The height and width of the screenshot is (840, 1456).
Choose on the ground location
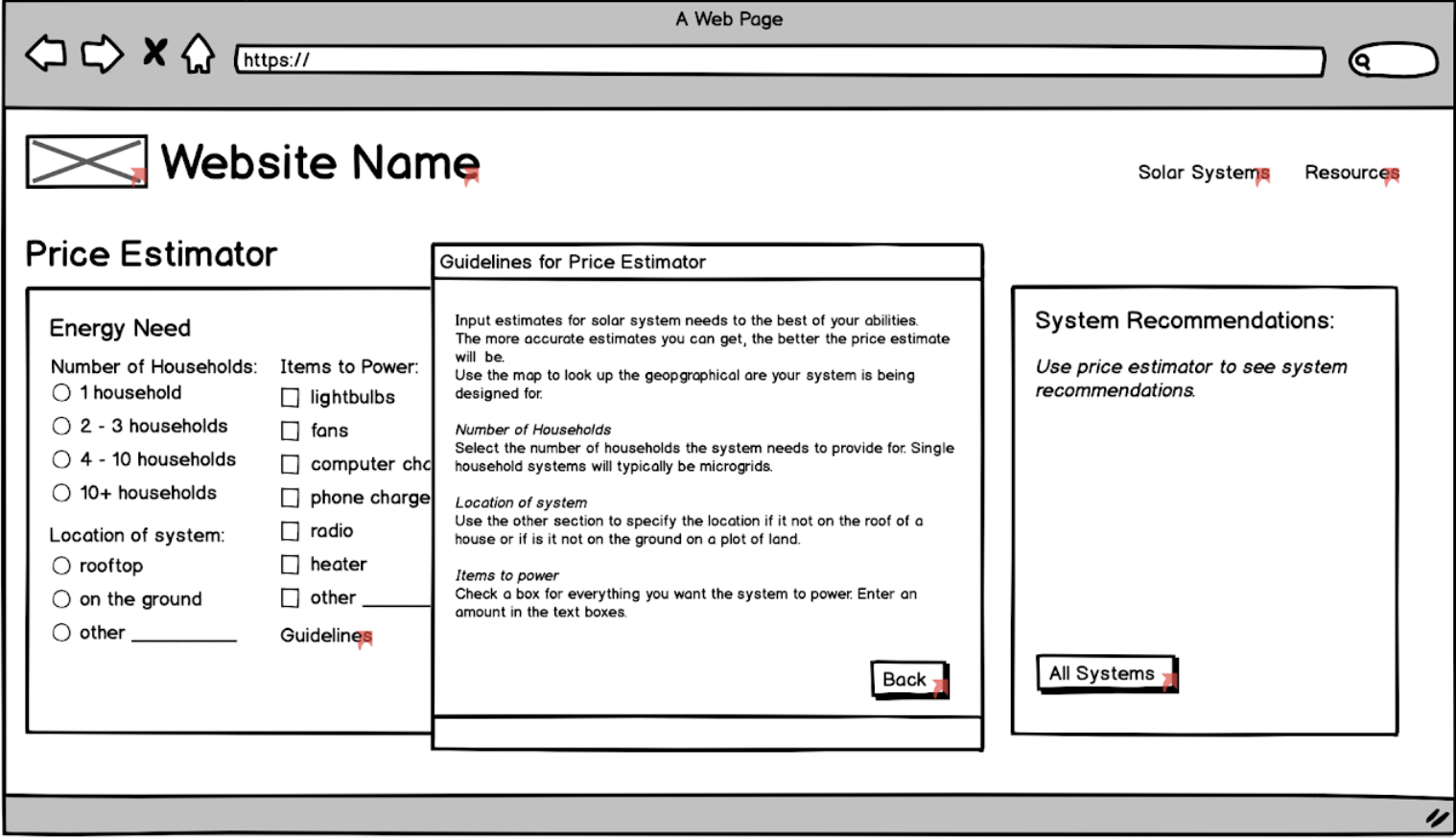61,599
